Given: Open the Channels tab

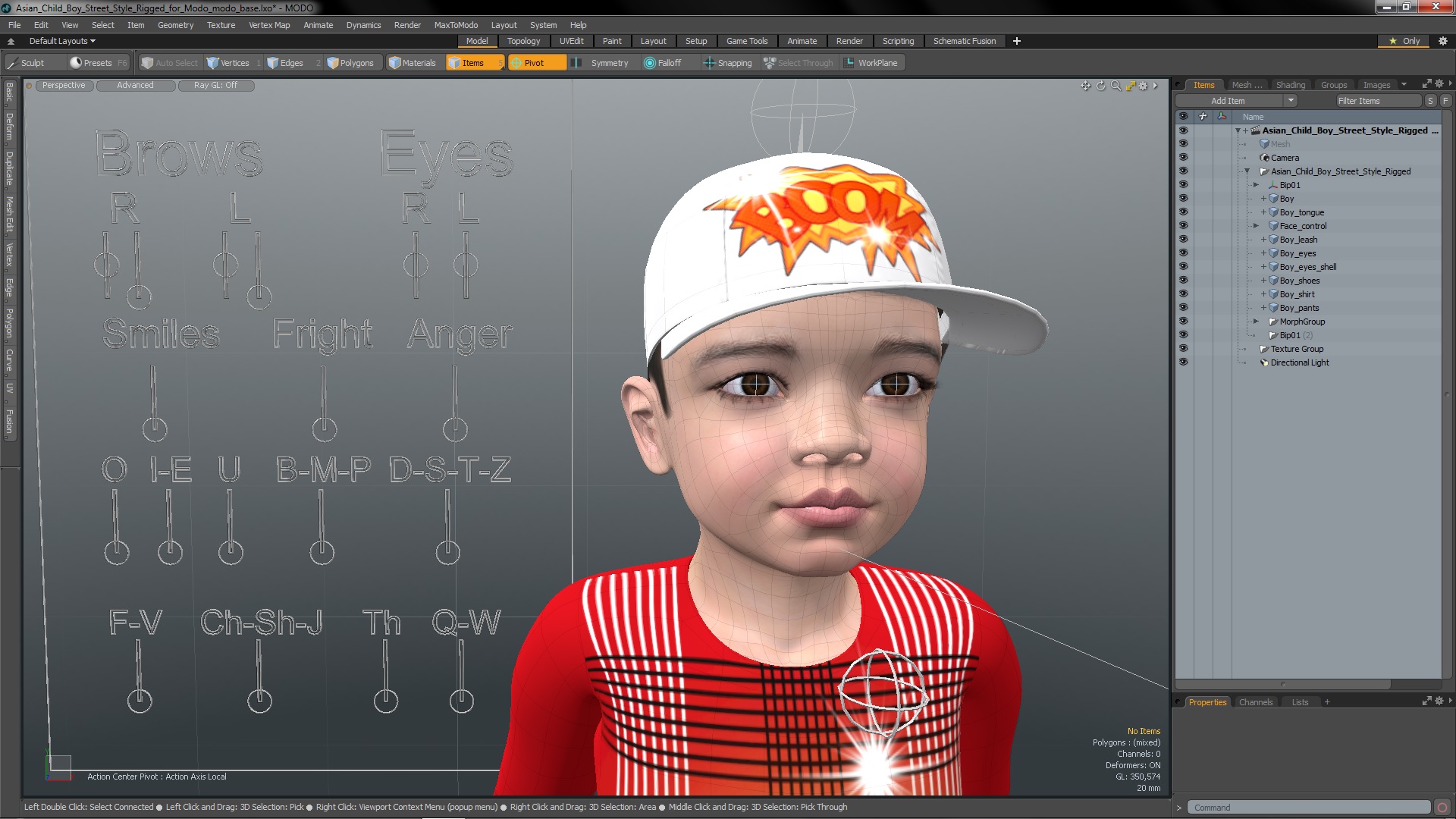Looking at the screenshot, I should click(x=1255, y=702).
